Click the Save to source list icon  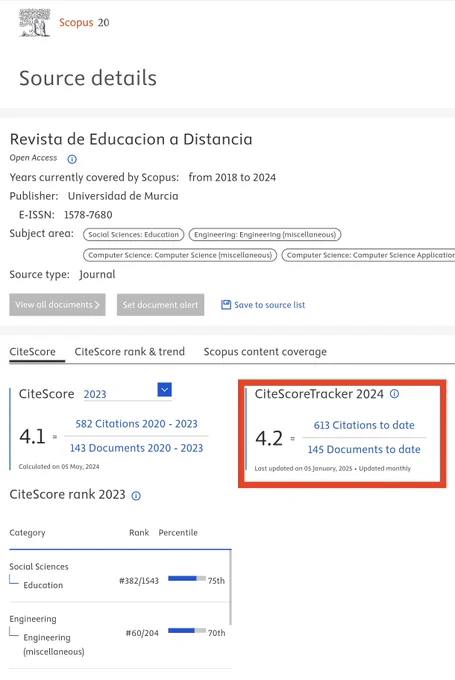pos(226,305)
